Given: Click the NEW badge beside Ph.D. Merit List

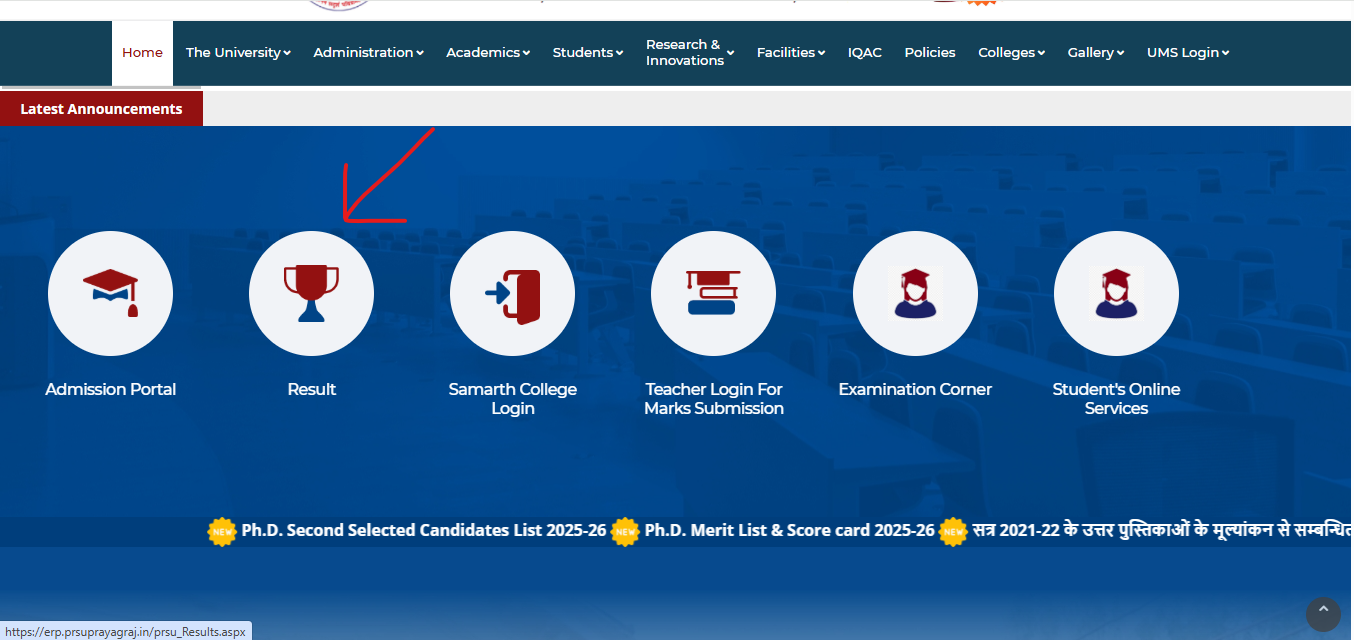Looking at the screenshot, I should point(624,531).
